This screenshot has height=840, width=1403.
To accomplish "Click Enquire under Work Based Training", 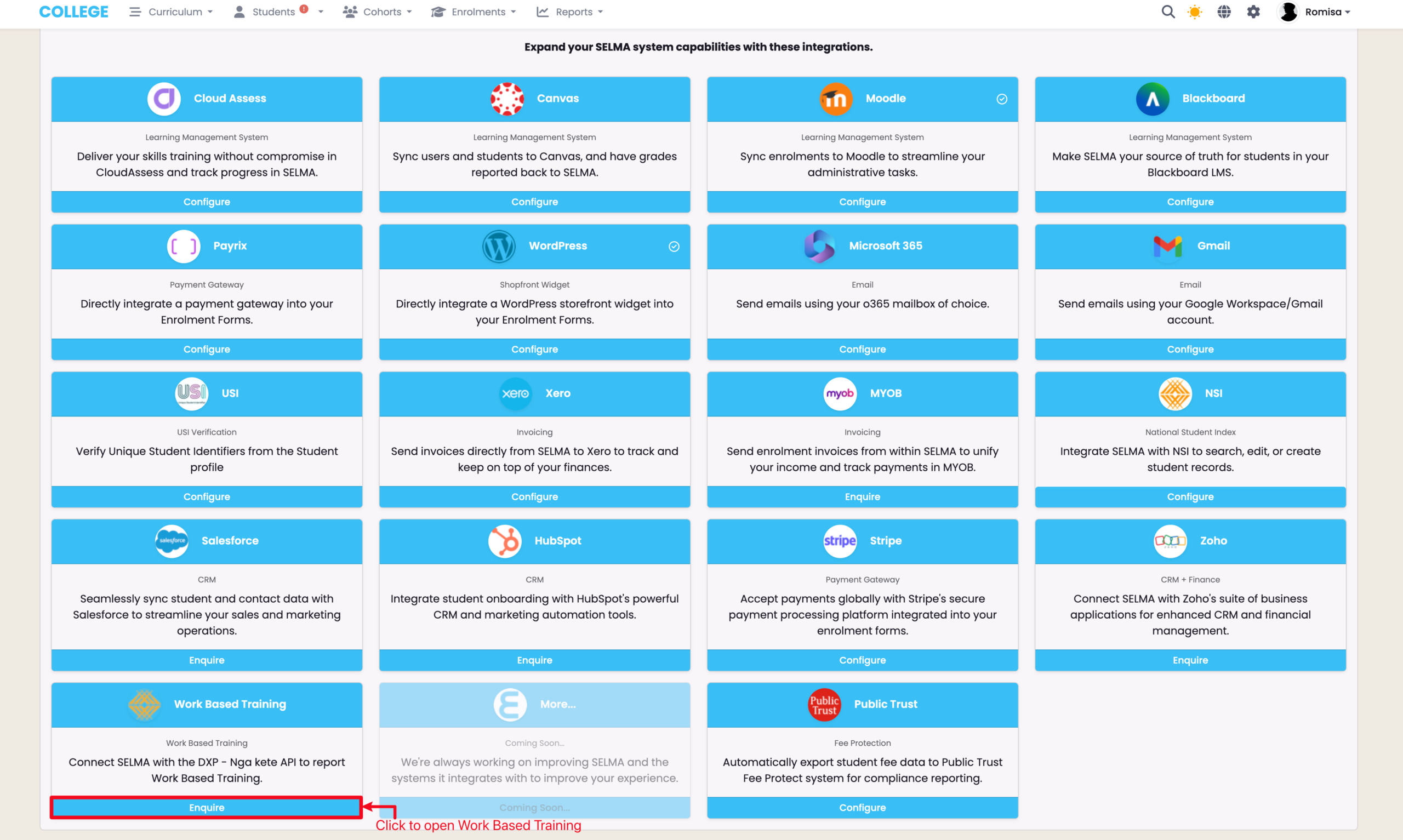I will tap(207, 807).
